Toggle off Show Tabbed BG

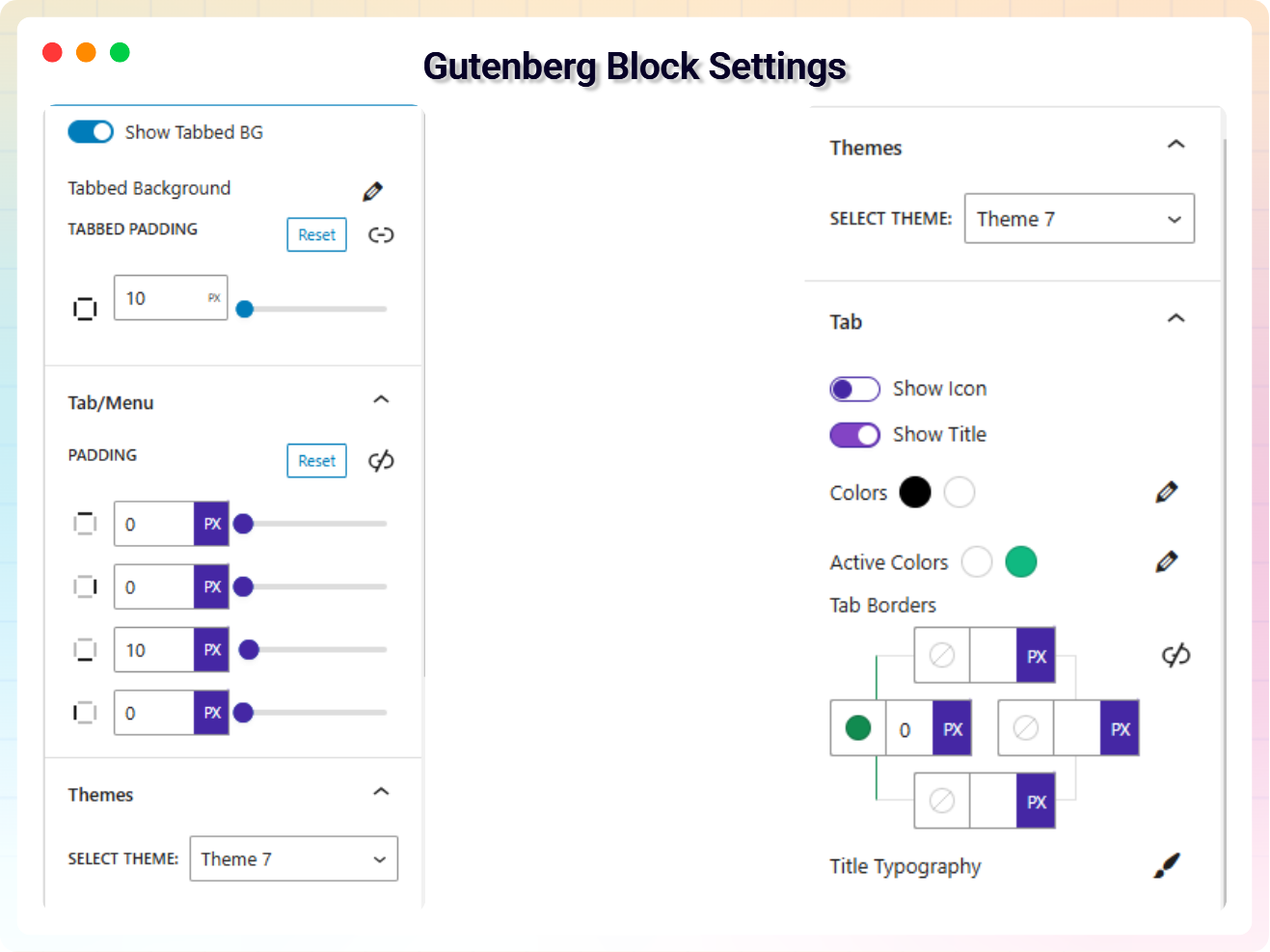[90, 131]
